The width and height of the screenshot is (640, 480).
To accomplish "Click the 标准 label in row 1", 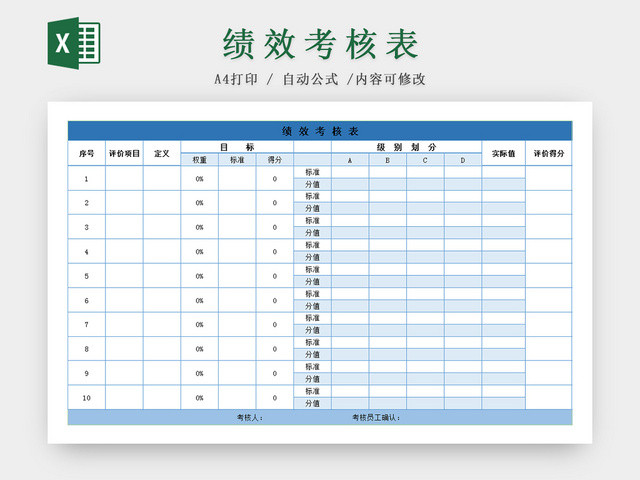I will (x=313, y=172).
